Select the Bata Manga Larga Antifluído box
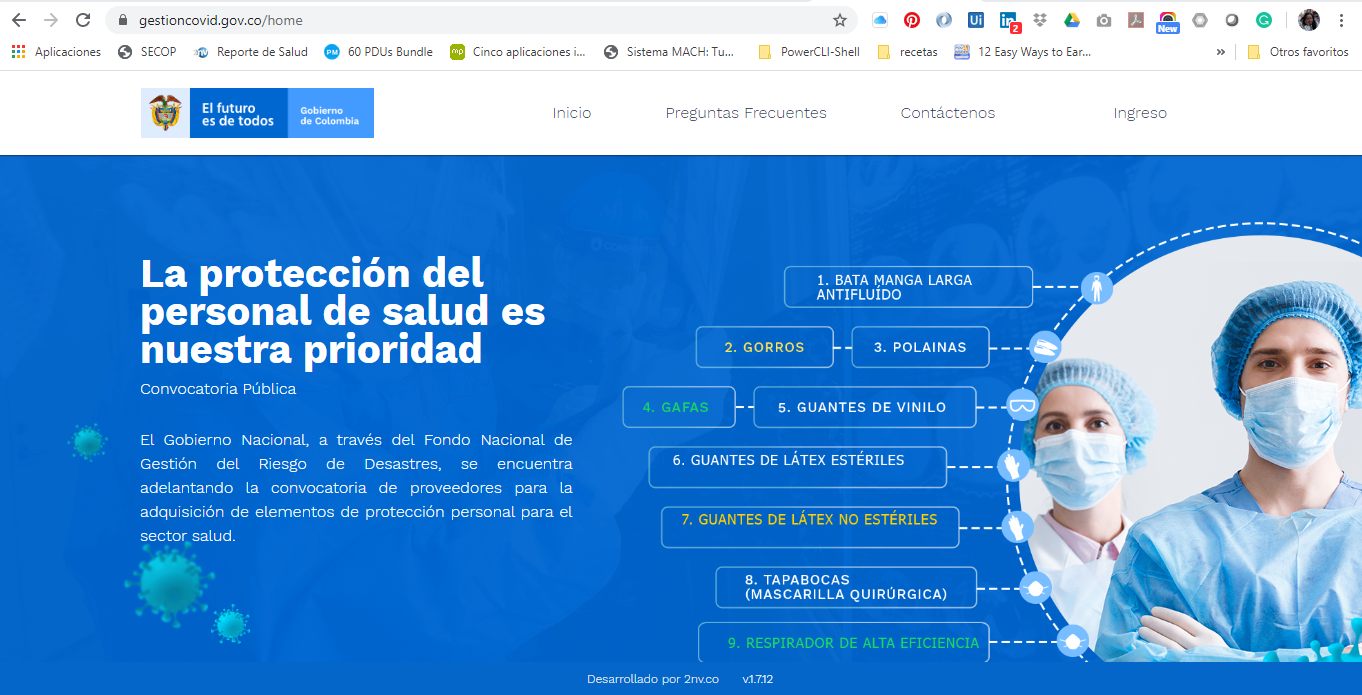 pos(908,287)
